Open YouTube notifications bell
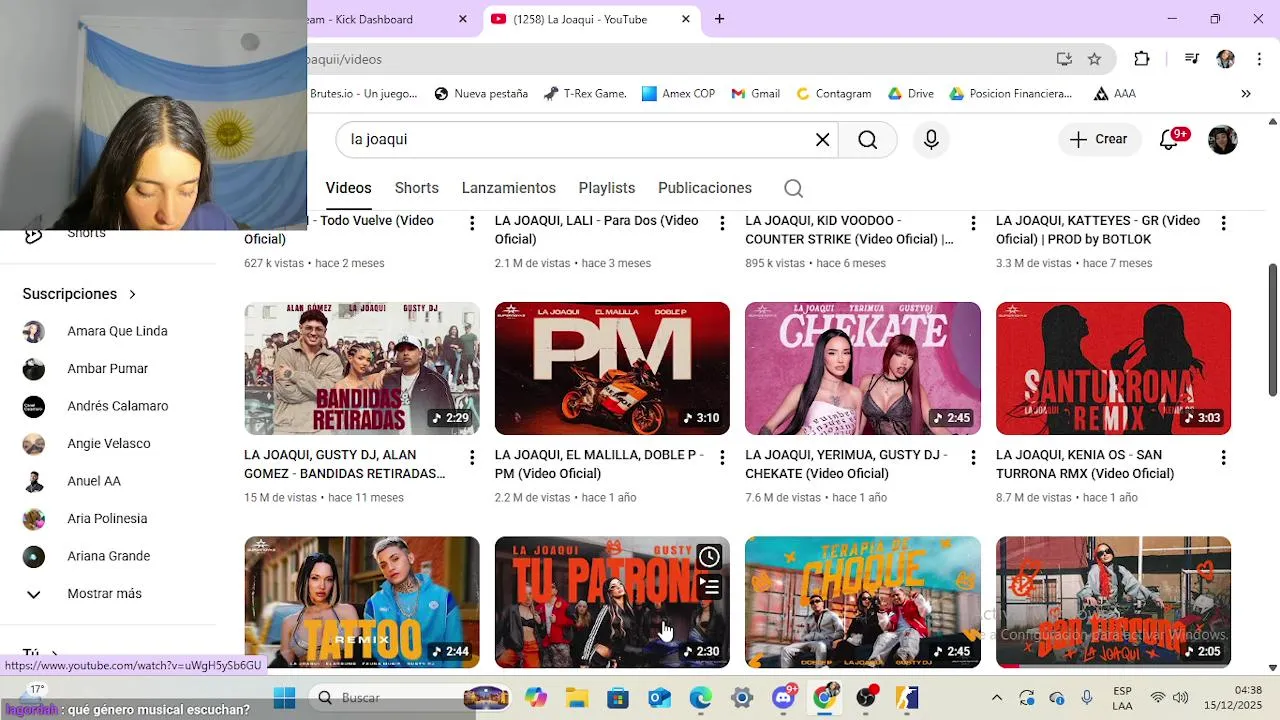Image resolution: width=1280 pixels, height=720 pixels. (x=1168, y=140)
